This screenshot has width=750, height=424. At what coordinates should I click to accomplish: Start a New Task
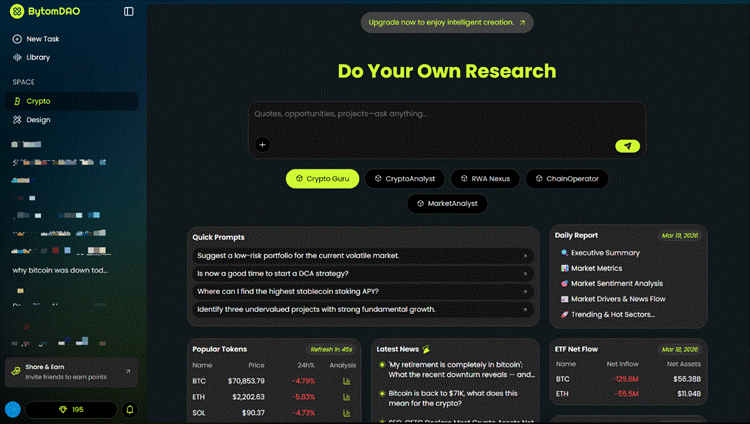[36, 39]
